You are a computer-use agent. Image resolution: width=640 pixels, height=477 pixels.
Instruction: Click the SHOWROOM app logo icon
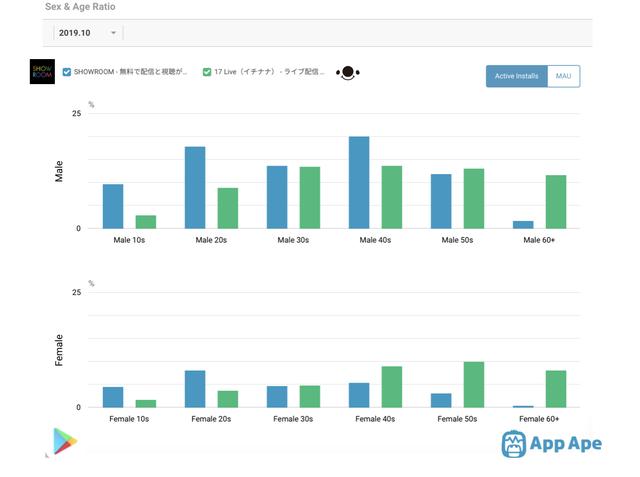(42, 72)
